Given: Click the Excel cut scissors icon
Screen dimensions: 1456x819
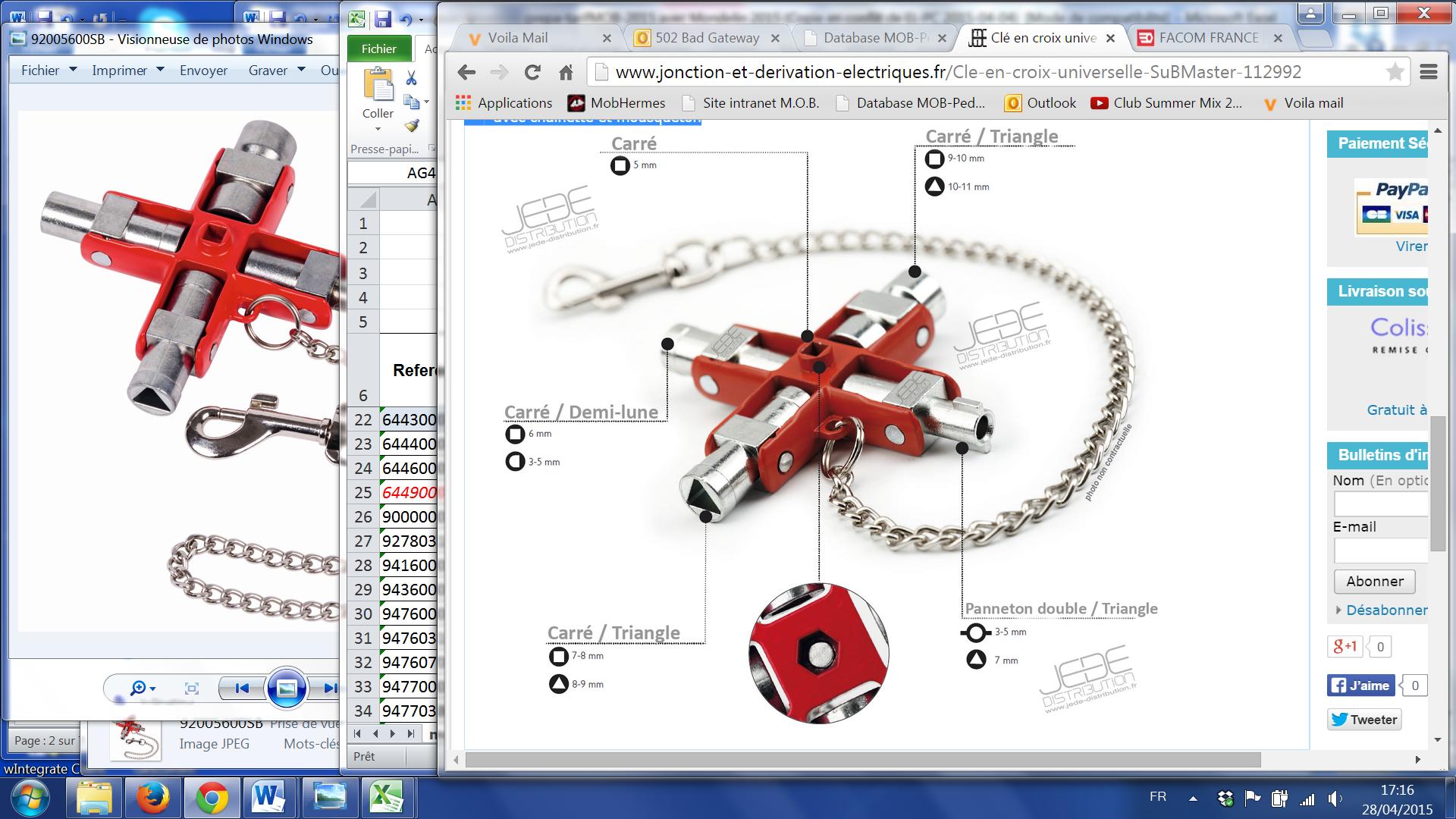Looking at the screenshot, I should [x=411, y=78].
